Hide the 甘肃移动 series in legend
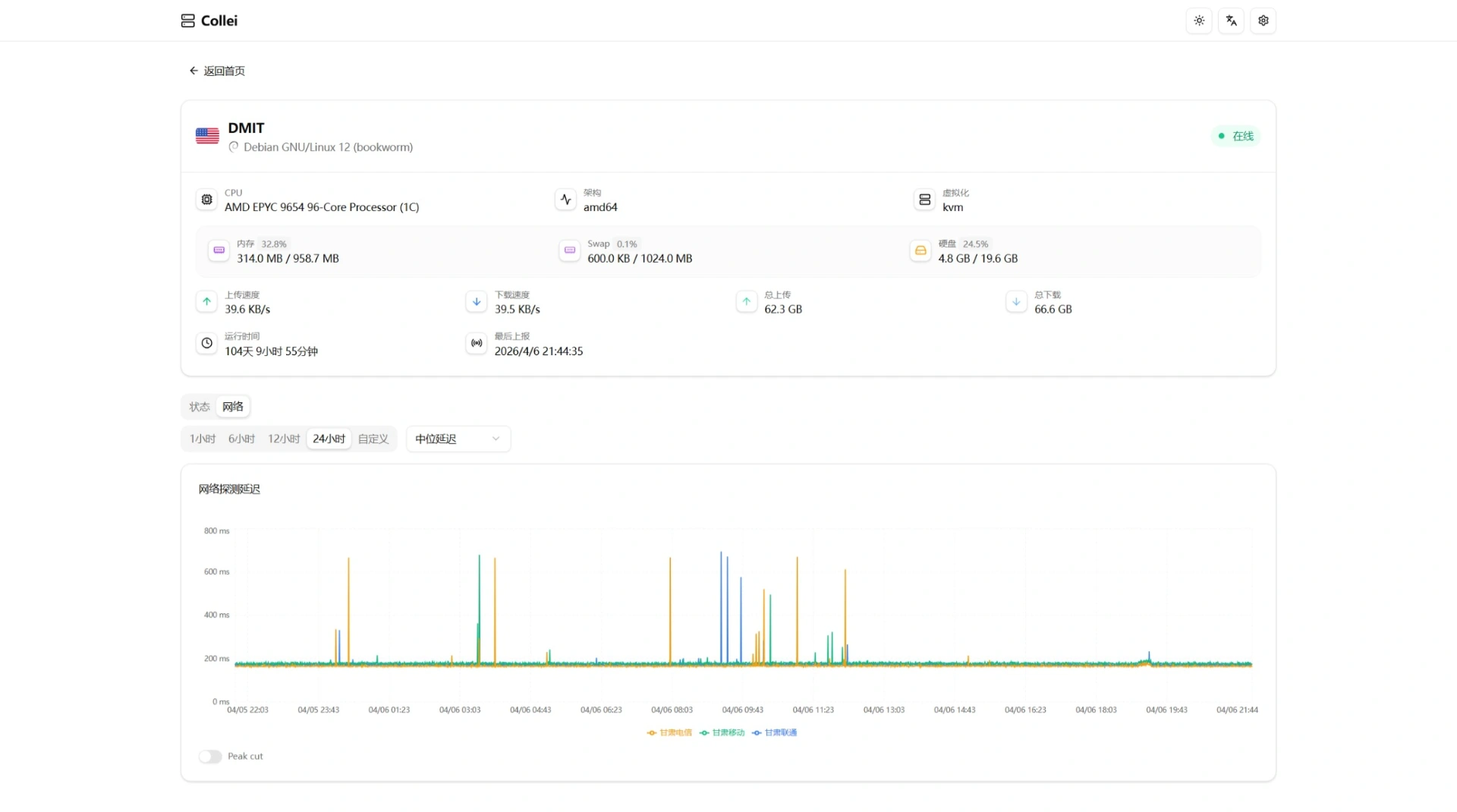The width and height of the screenshot is (1457, 812). [722, 733]
